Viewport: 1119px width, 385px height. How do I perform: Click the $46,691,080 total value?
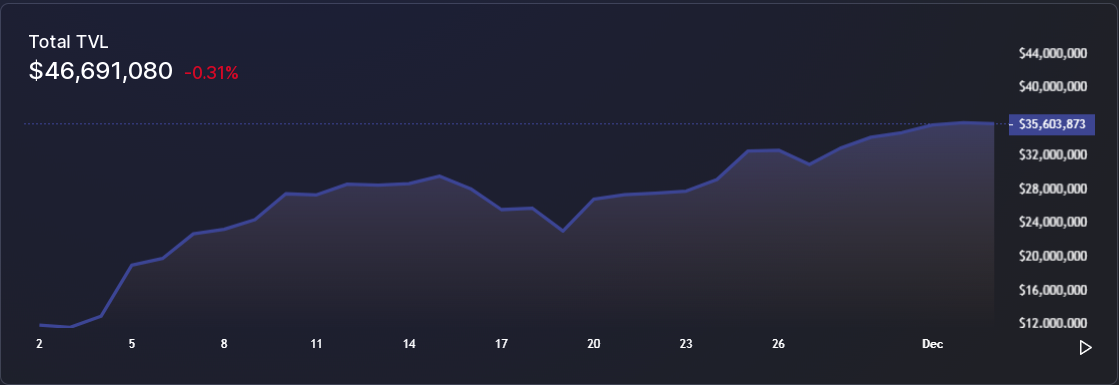coord(101,71)
